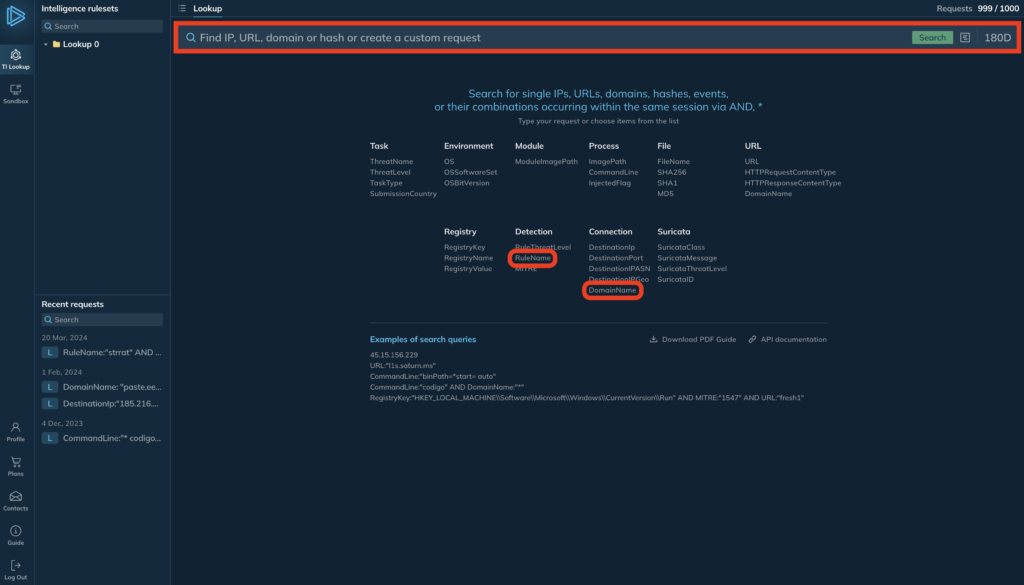Open the Guide info icon
Screen dimensions: 1024x585
pos(16,534)
